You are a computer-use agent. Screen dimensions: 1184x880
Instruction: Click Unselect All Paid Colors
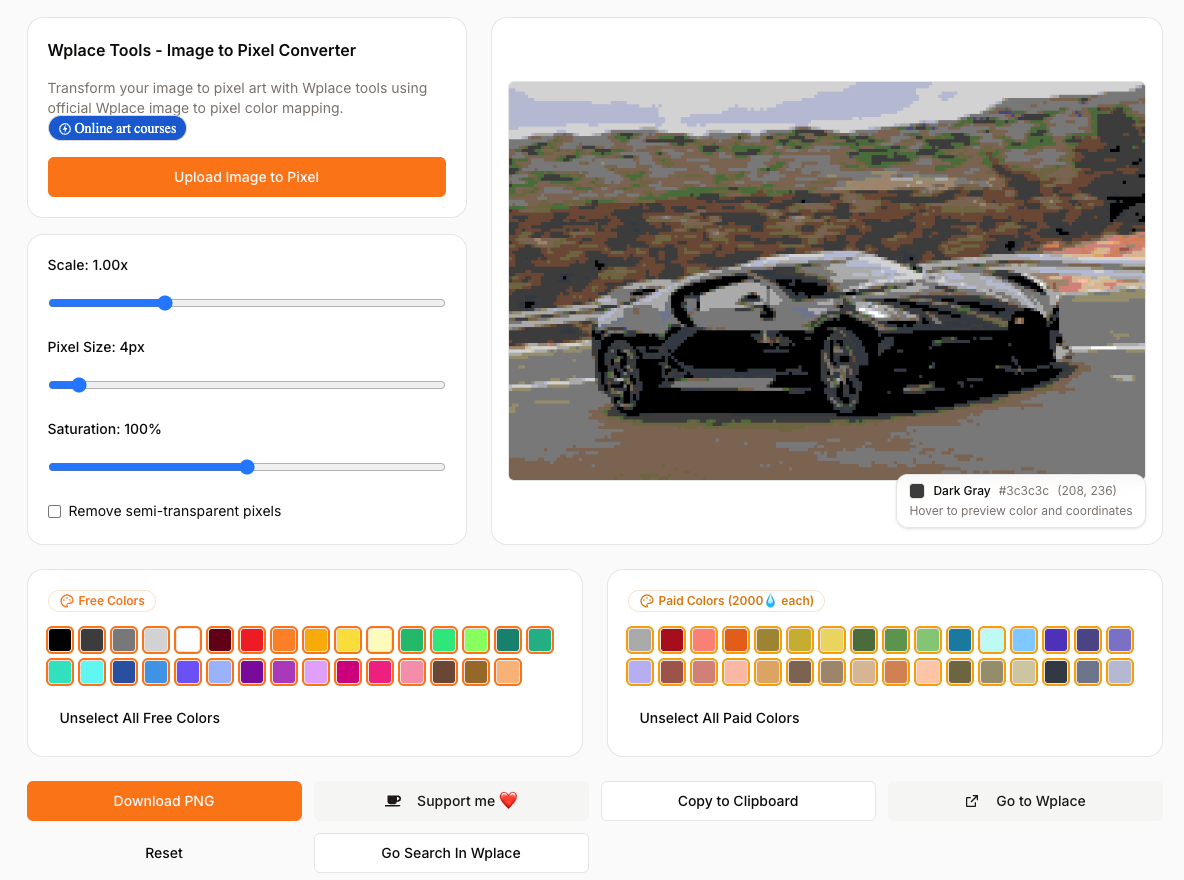coord(719,717)
